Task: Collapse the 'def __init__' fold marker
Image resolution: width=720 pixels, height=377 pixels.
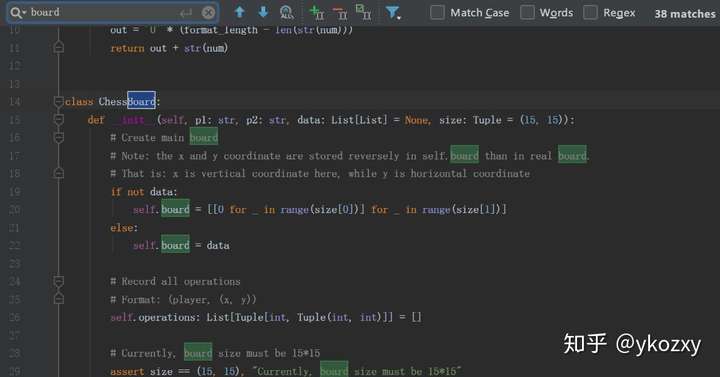Action: [x=59, y=119]
